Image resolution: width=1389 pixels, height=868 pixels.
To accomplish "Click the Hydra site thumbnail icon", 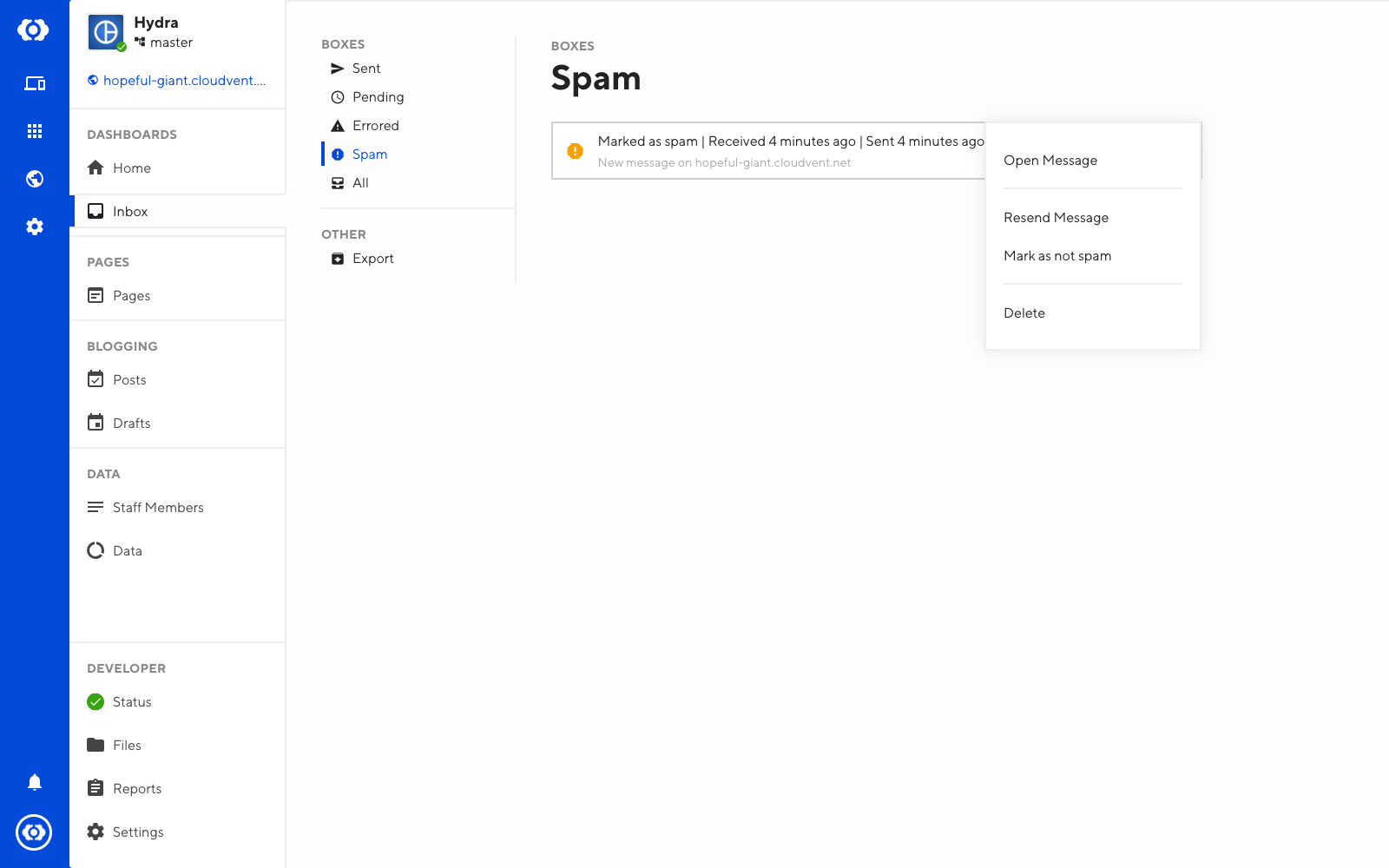I will [x=106, y=32].
